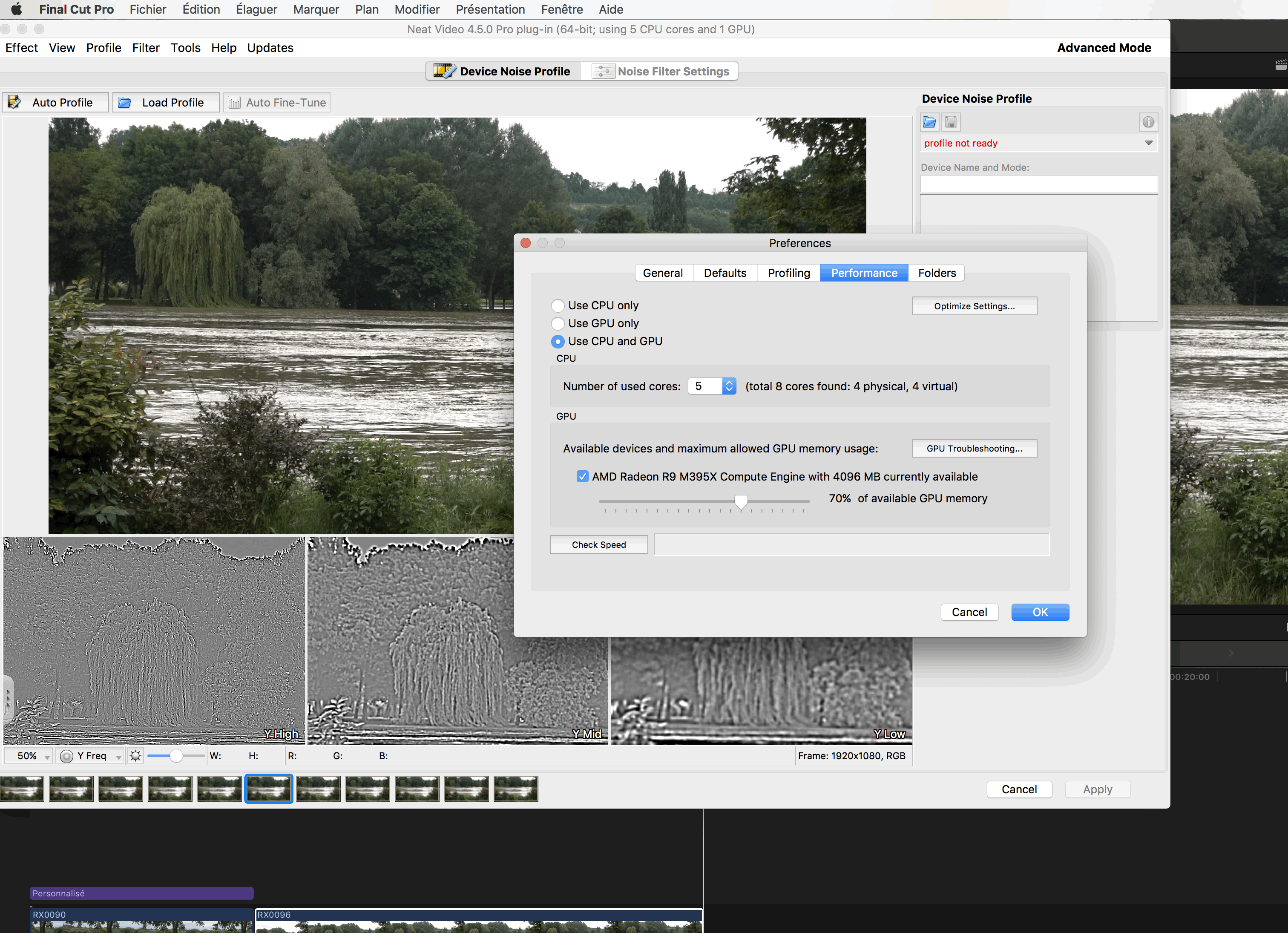Close the Preferences dialog
The width and height of the screenshot is (1288, 933).
[x=525, y=243]
